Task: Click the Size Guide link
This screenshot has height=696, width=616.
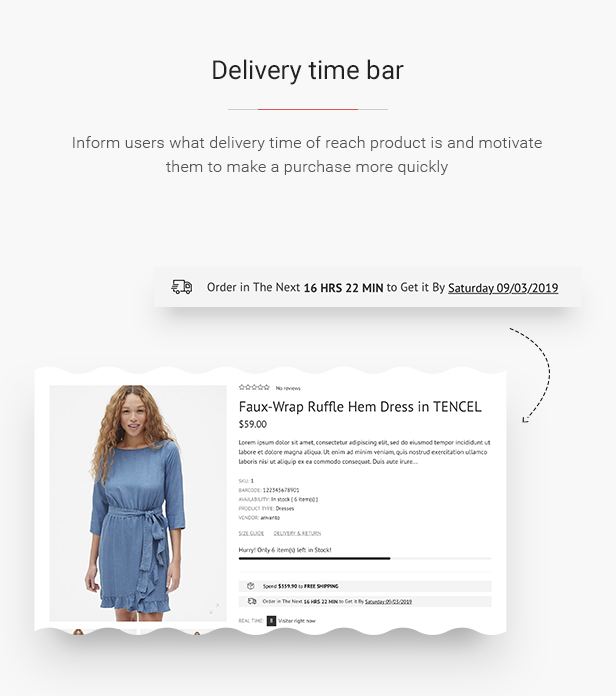Action: coord(251,533)
